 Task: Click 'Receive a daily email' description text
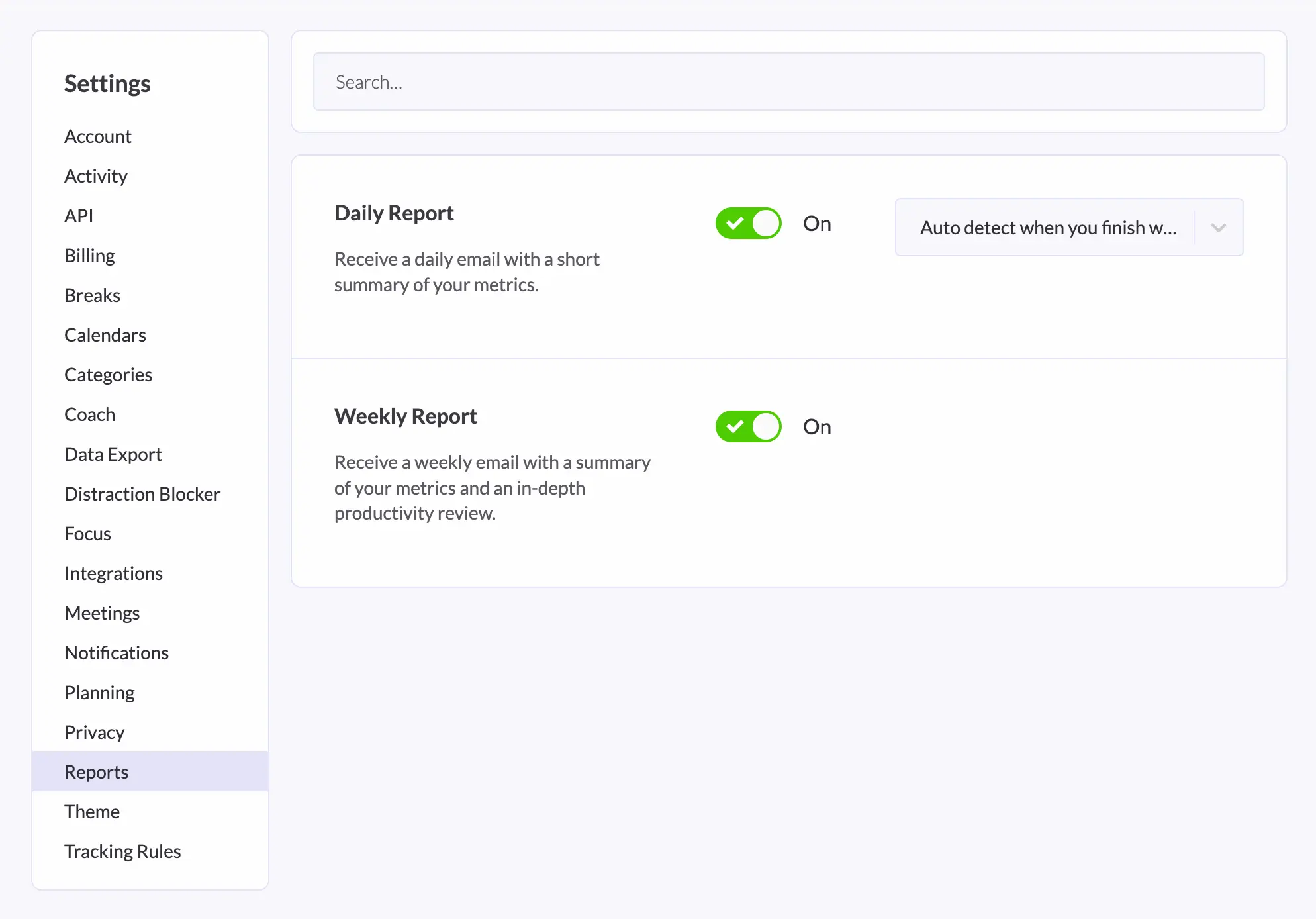[467, 271]
